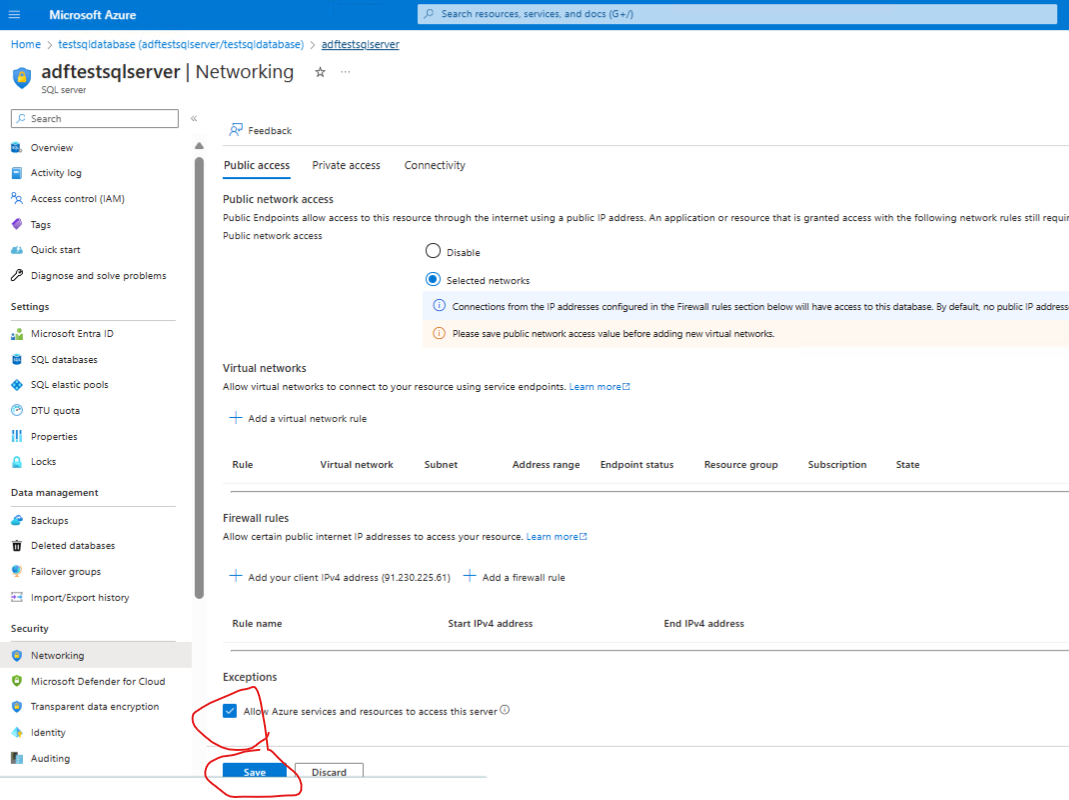Switch to the Private access tab
The height and width of the screenshot is (800, 1069).
click(x=346, y=166)
